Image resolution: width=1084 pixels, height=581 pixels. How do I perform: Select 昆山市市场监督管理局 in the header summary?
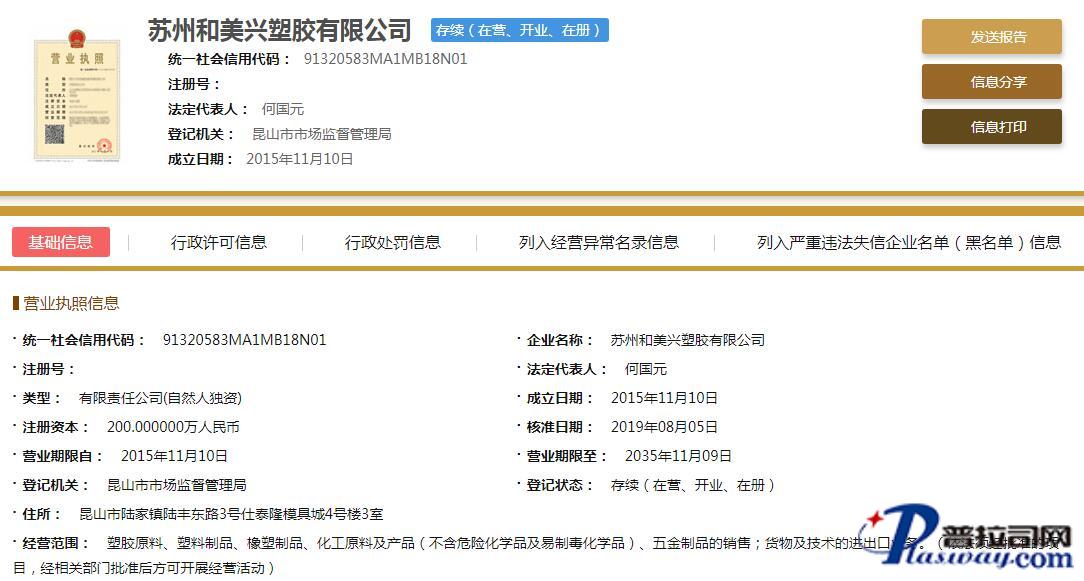tap(321, 133)
